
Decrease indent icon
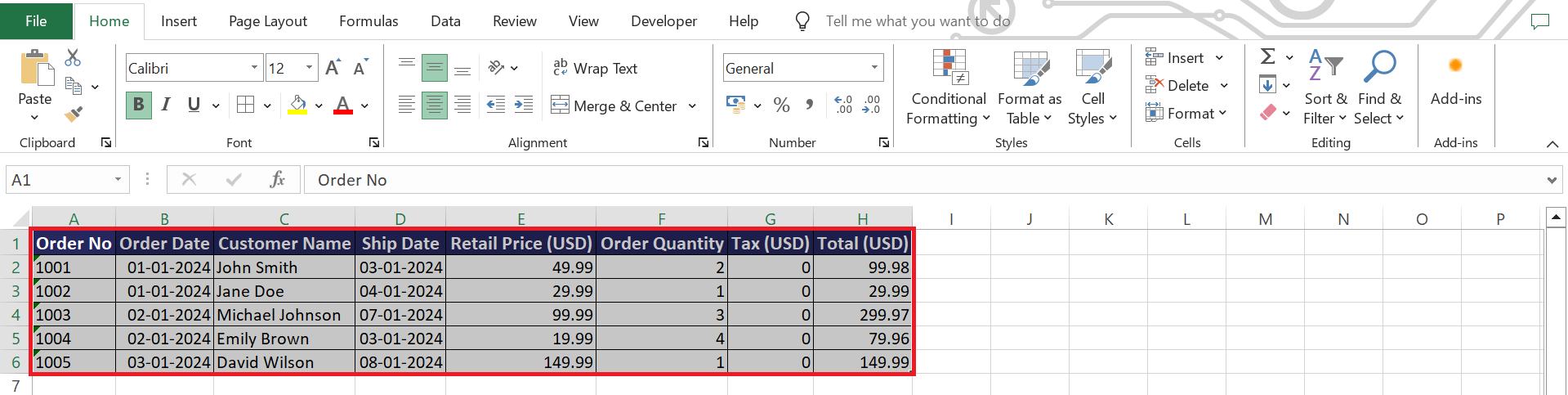pos(495,105)
